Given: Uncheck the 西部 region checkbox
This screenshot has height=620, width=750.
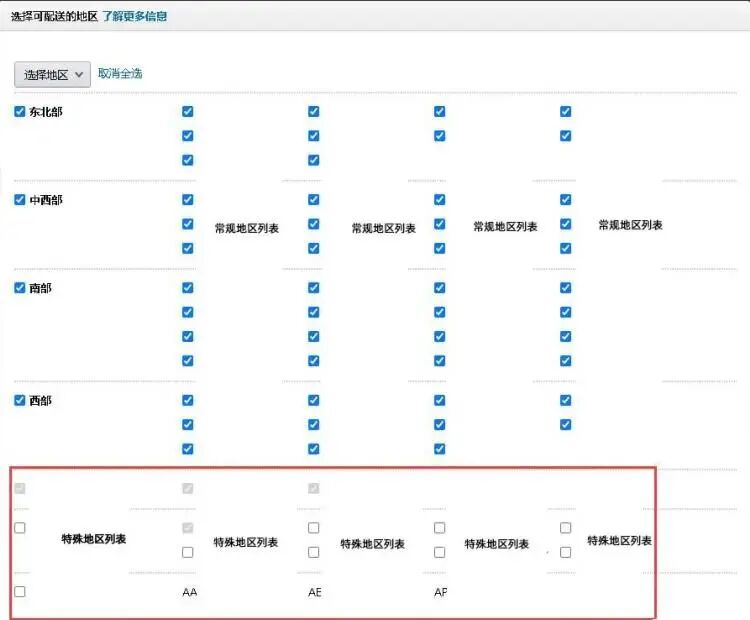Looking at the screenshot, I should click(20, 400).
